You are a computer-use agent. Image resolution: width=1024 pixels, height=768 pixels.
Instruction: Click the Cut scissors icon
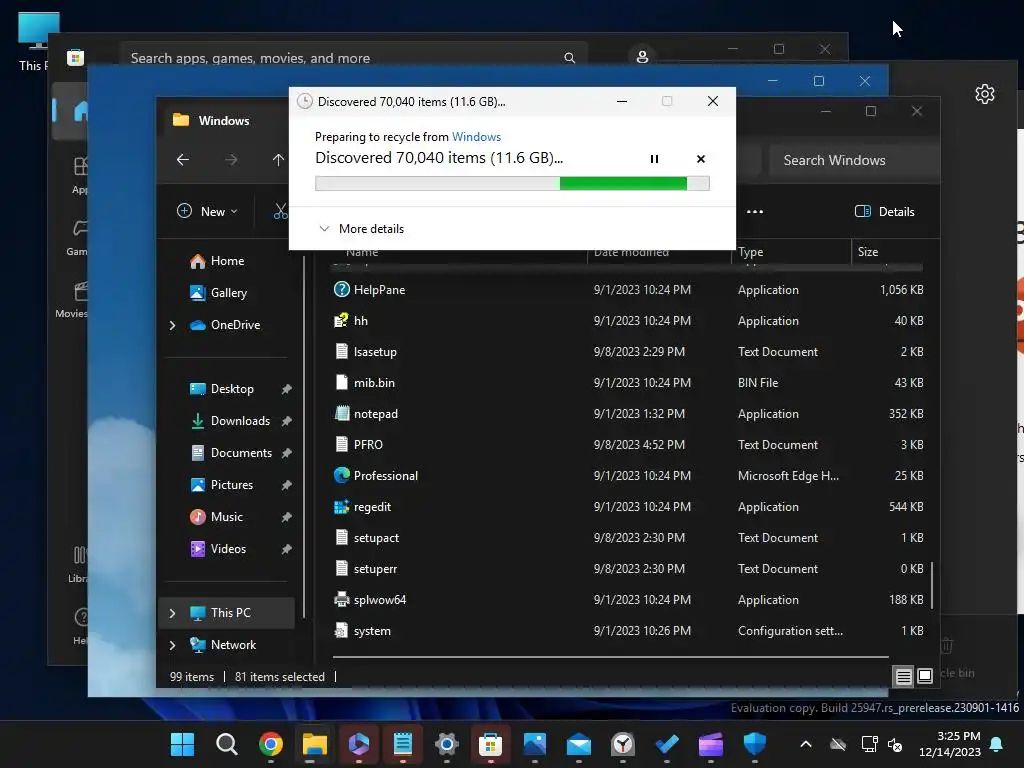tap(280, 211)
